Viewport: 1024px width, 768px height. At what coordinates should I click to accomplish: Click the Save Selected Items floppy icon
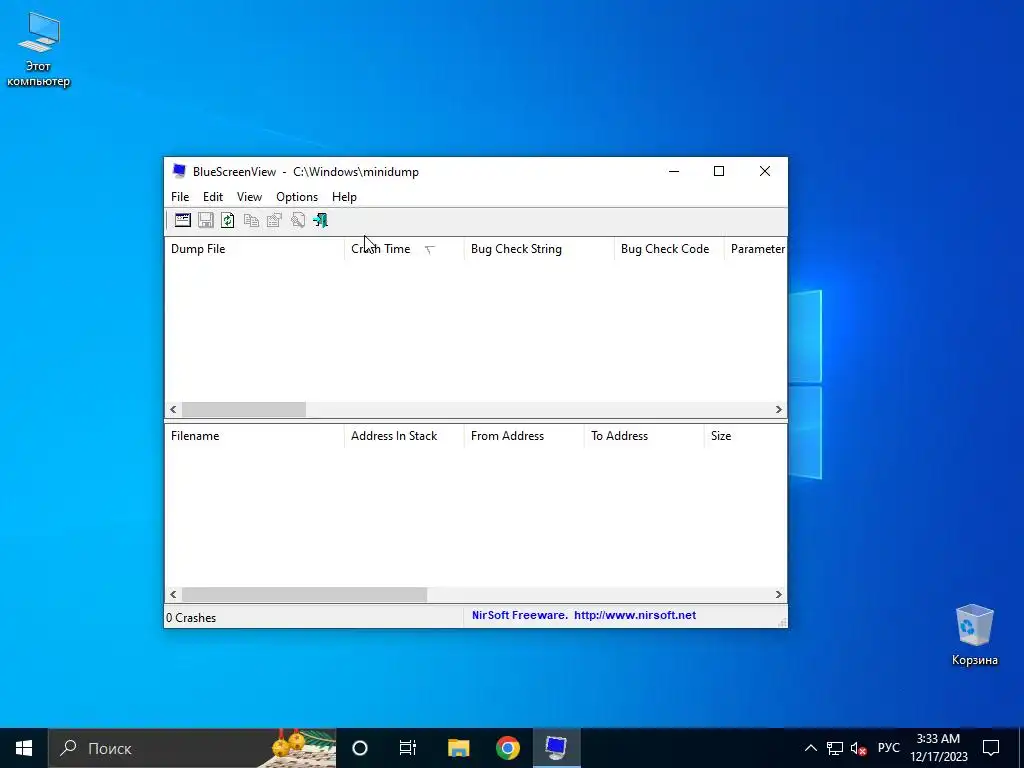coord(206,220)
